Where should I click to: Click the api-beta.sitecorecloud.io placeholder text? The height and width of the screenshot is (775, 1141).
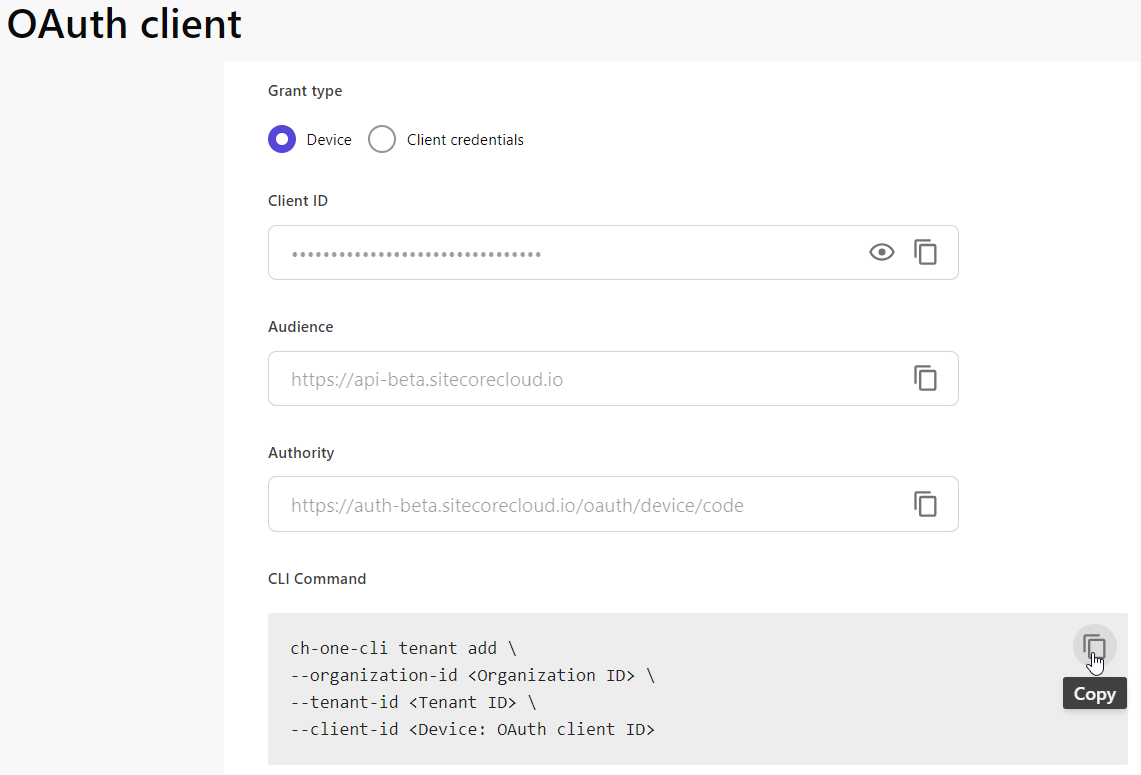(x=426, y=379)
